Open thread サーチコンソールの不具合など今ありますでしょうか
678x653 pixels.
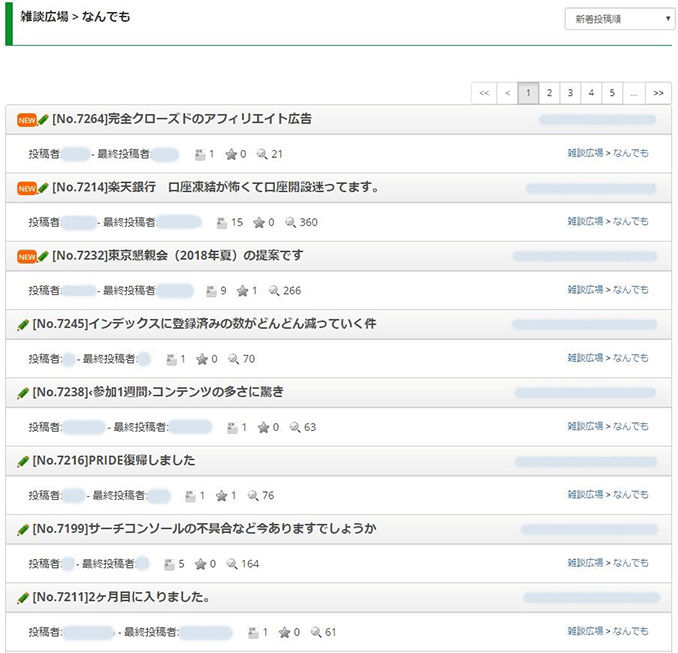click(204, 529)
